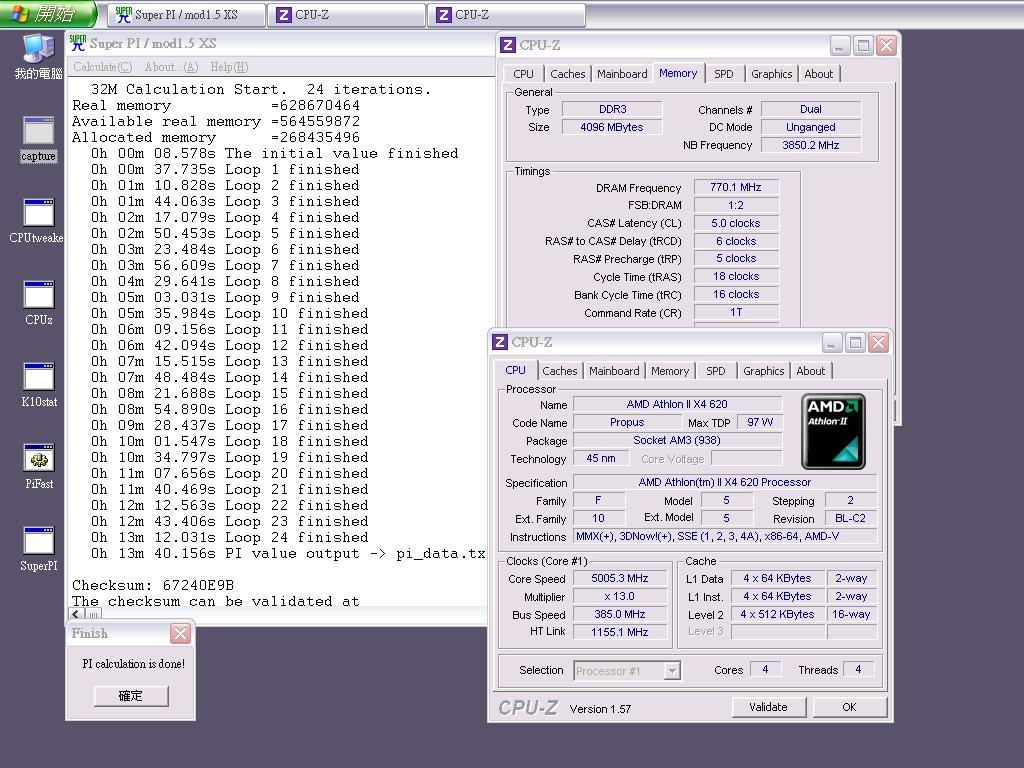Open the My Computer desktop icon
Image resolution: width=1024 pixels, height=768 pixels.
point(39,56)
